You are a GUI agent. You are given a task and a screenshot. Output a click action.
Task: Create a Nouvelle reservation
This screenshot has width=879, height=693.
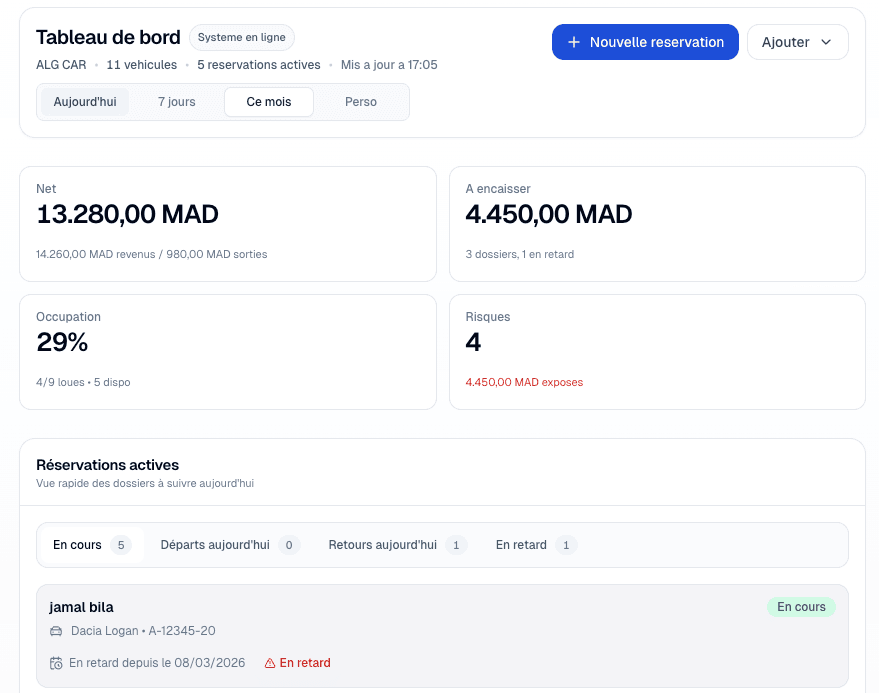point(645,42)
